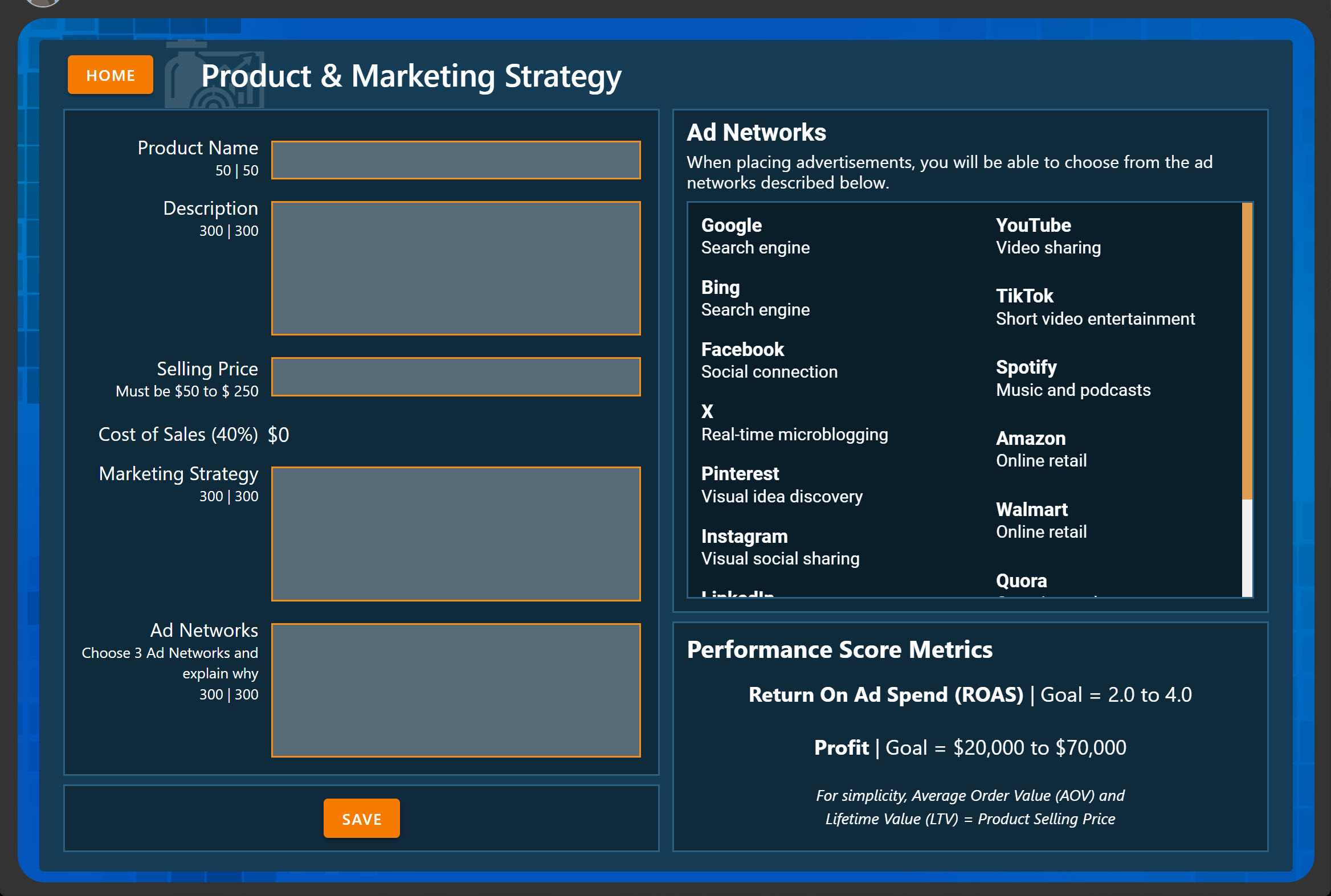Click the Ad Networks explanation text box
The image size is (1331, 896).
455,690
